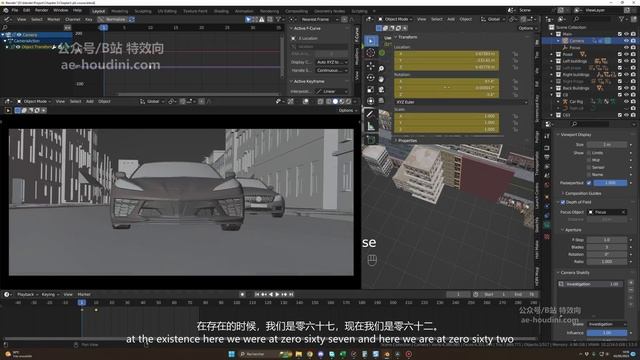Select the Transform tool in the toolbar
Viewport: 640px width, 360px height.
click(371, 101)
